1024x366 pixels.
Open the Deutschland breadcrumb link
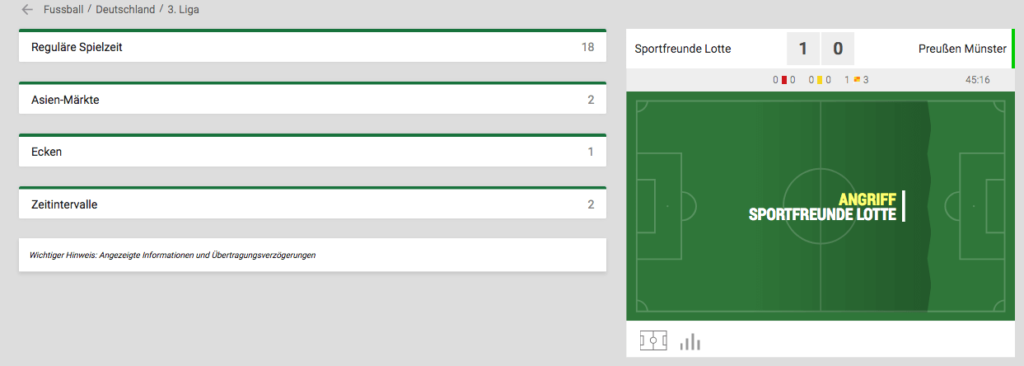pos(125,10)
